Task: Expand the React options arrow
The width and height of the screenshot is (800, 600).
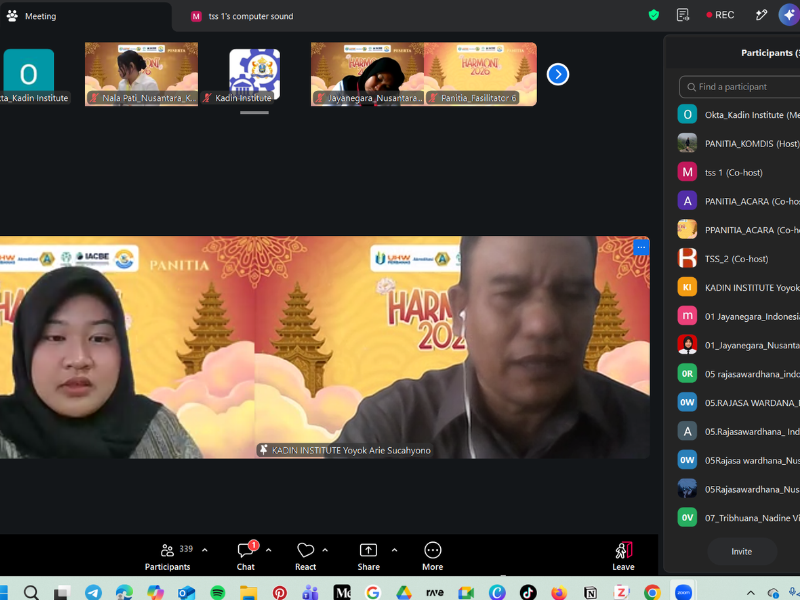Action: point(325,550)
